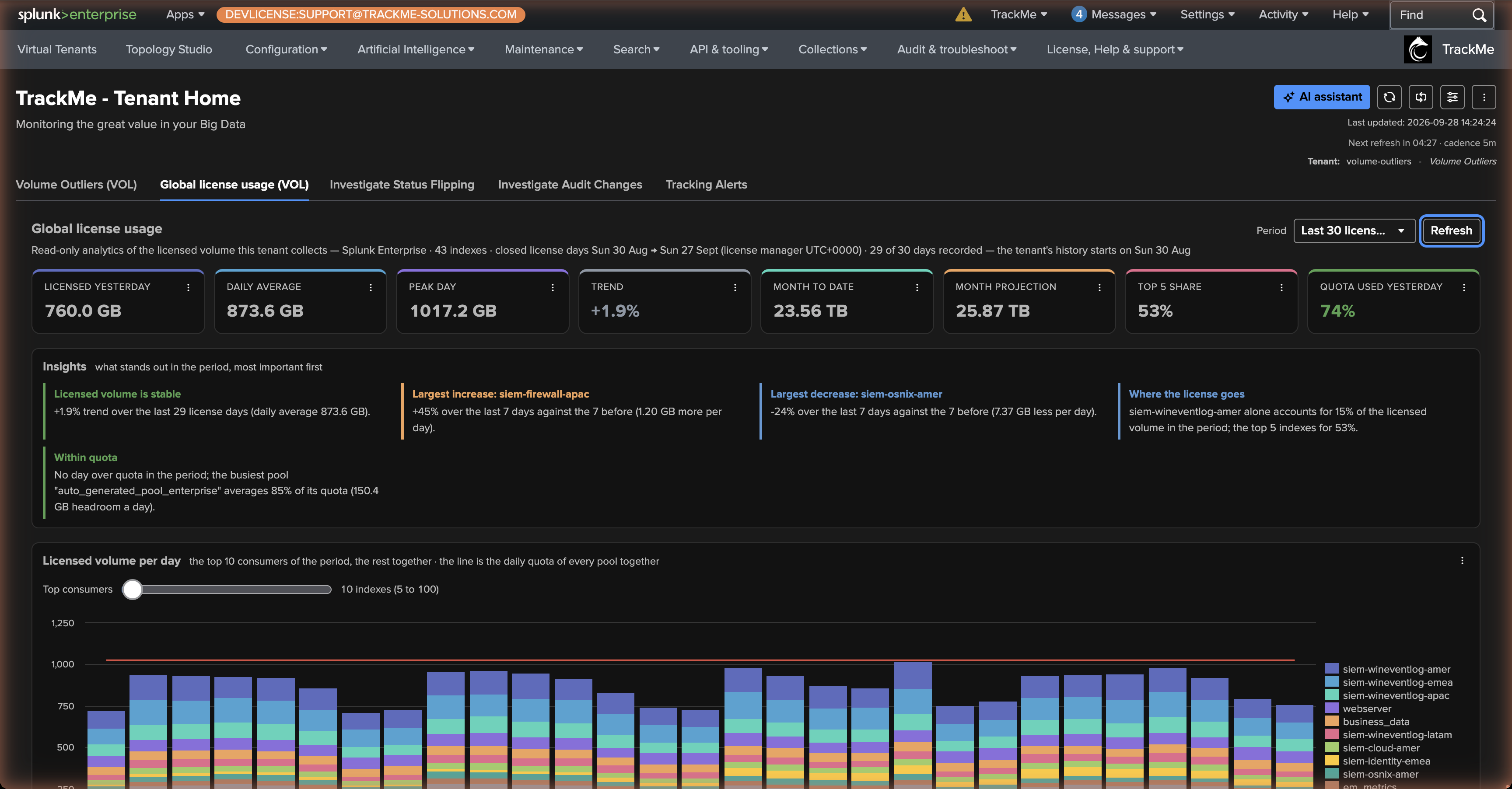This screenshot has width=1512, height=789.
Task: Open Peak Day card options menu
Action: (552, 287)
